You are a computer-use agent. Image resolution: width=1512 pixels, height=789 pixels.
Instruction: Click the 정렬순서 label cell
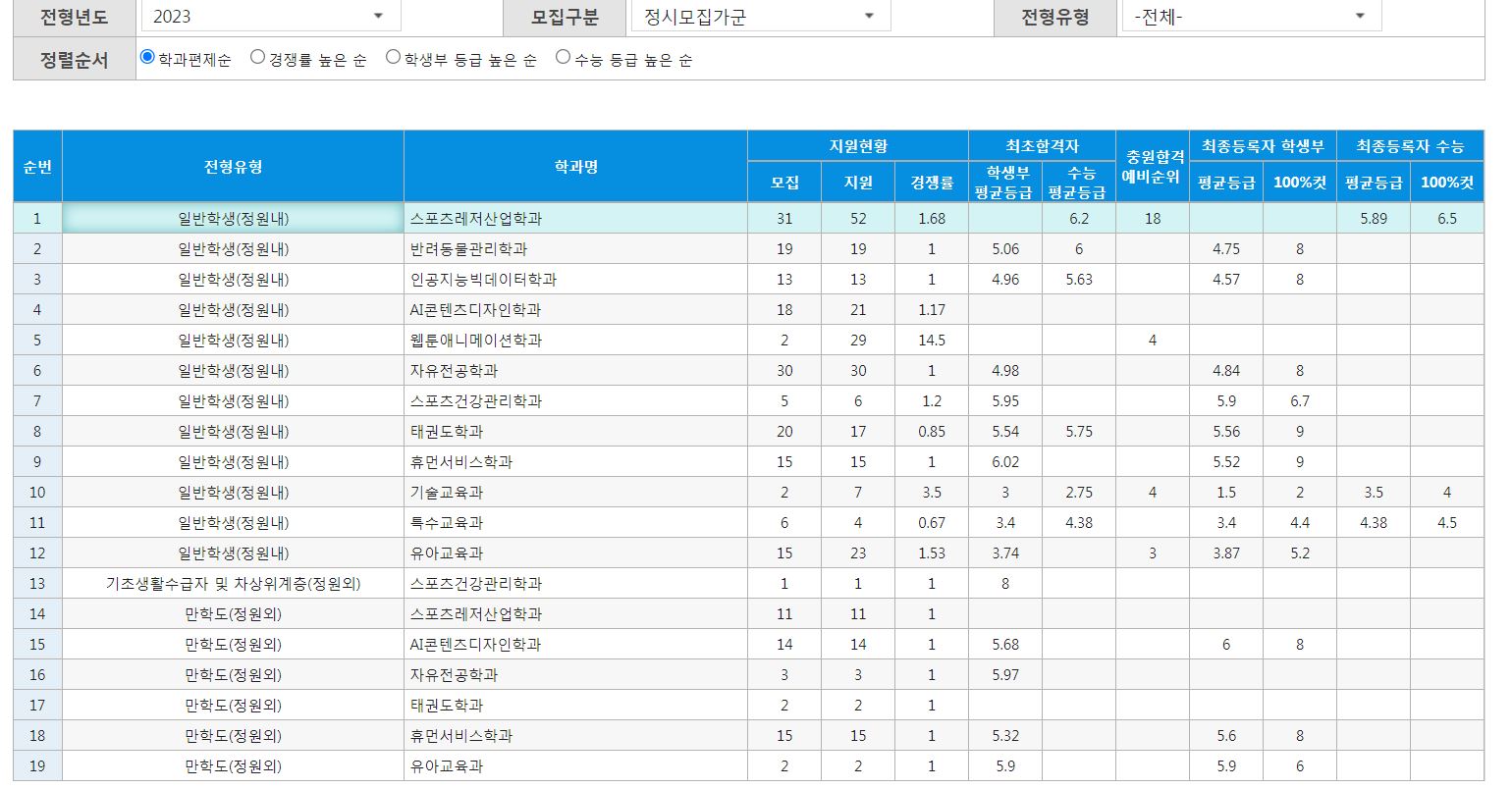75,59
